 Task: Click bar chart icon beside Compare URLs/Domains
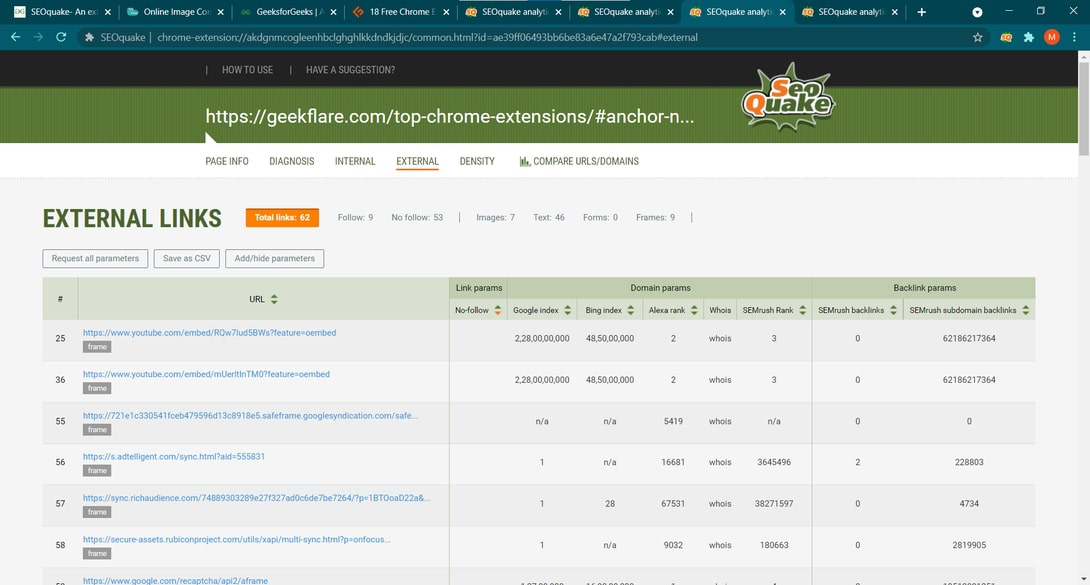(524, 161)
